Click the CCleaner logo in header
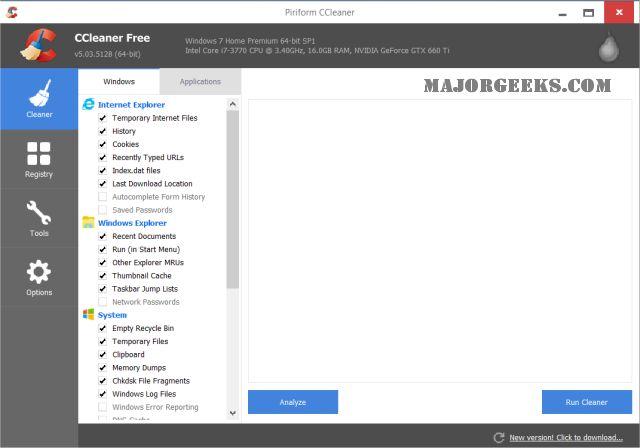640x448 pixels. point(39,45)
